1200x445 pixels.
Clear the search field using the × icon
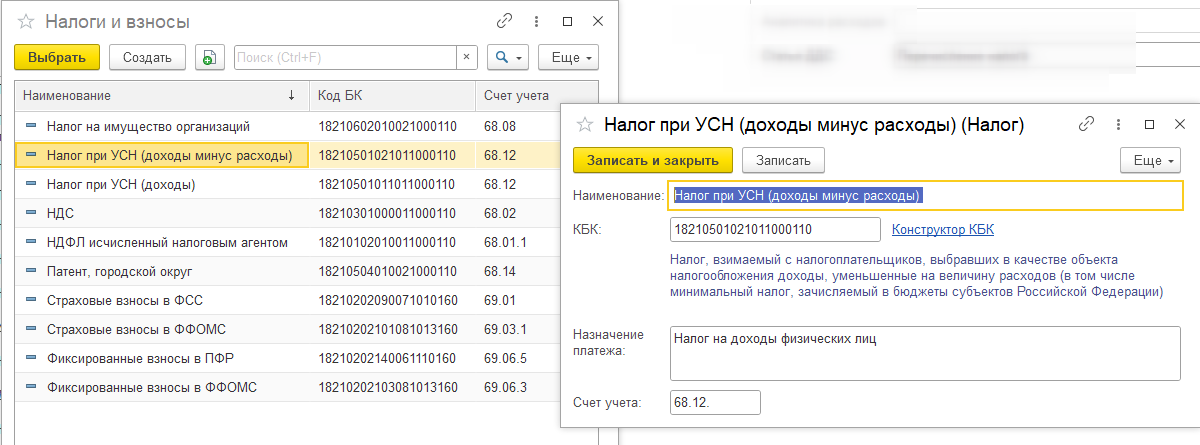pyautogui.click(x=466, y=58)
